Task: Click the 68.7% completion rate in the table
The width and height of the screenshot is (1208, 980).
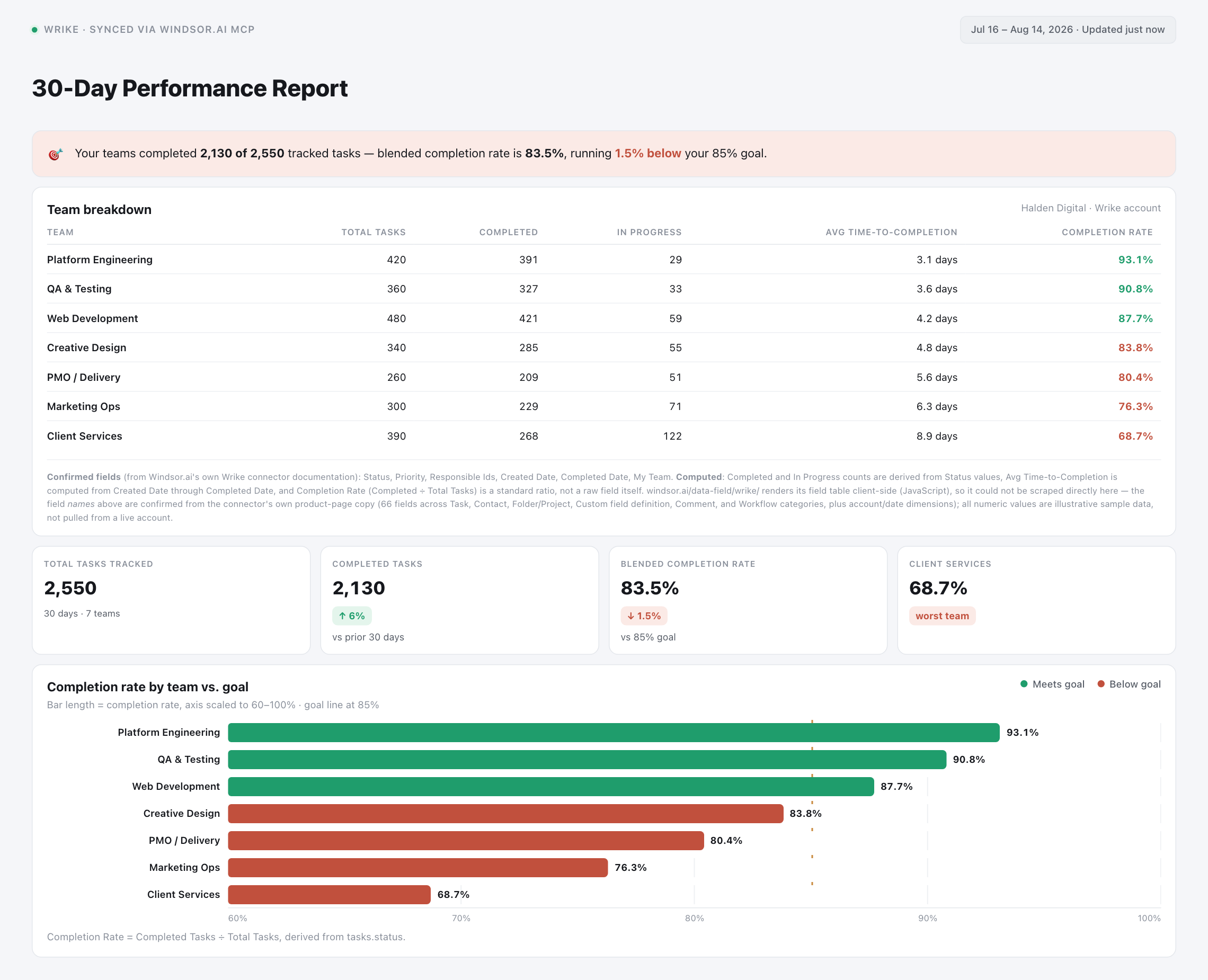Action: pos(1135,436)
